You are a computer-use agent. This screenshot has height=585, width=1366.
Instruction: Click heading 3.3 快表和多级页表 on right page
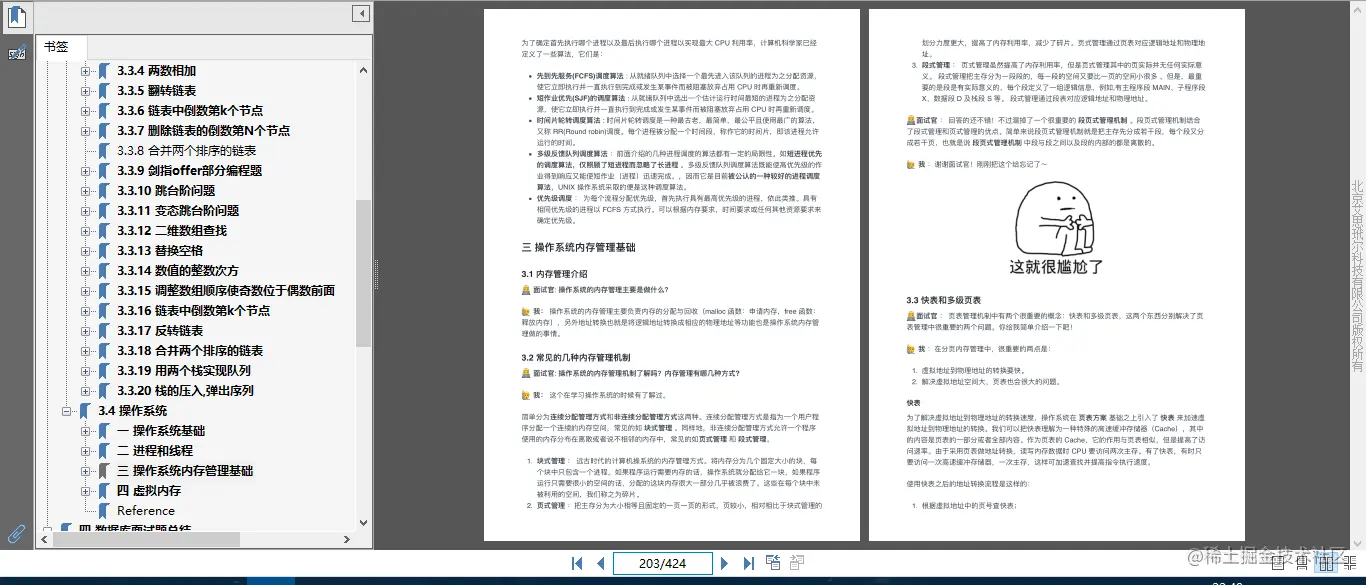tap(943, 300)
